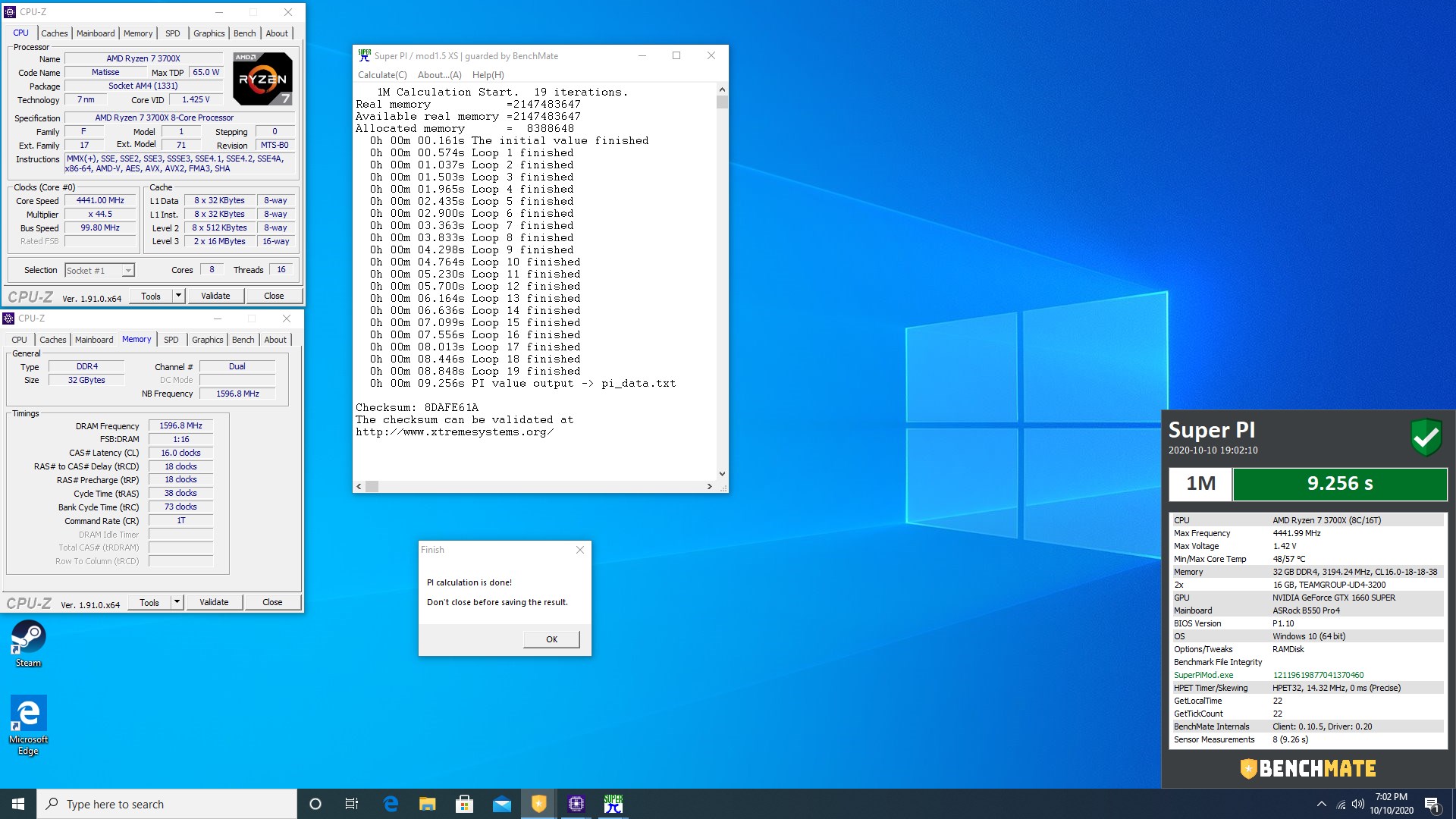Screen dimensions: 1456x819
Task: Open File Explorer from taskbar
Action: pos(428,804)
